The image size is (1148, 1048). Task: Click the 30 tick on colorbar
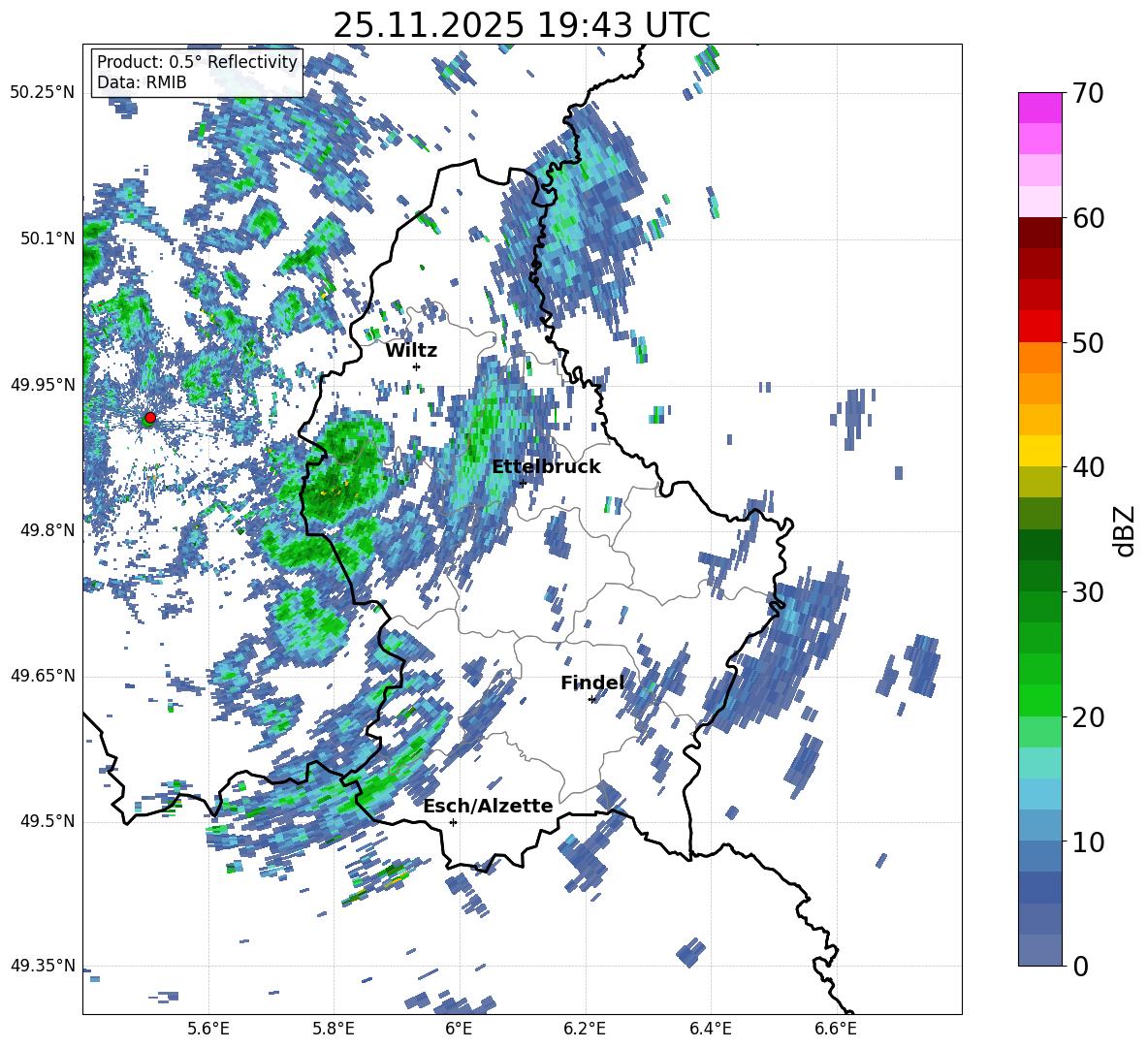coord(1087,592)
